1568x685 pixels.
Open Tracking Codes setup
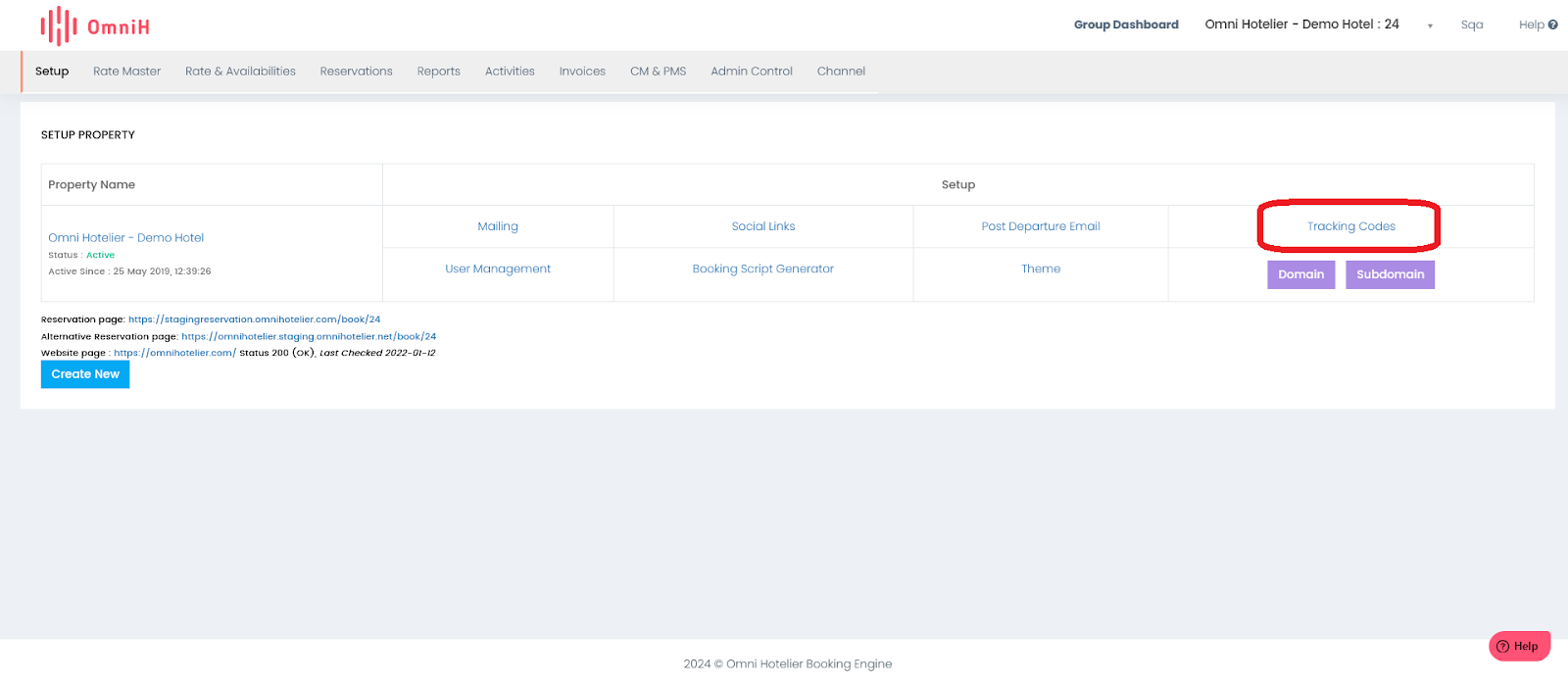[1350, 226]
